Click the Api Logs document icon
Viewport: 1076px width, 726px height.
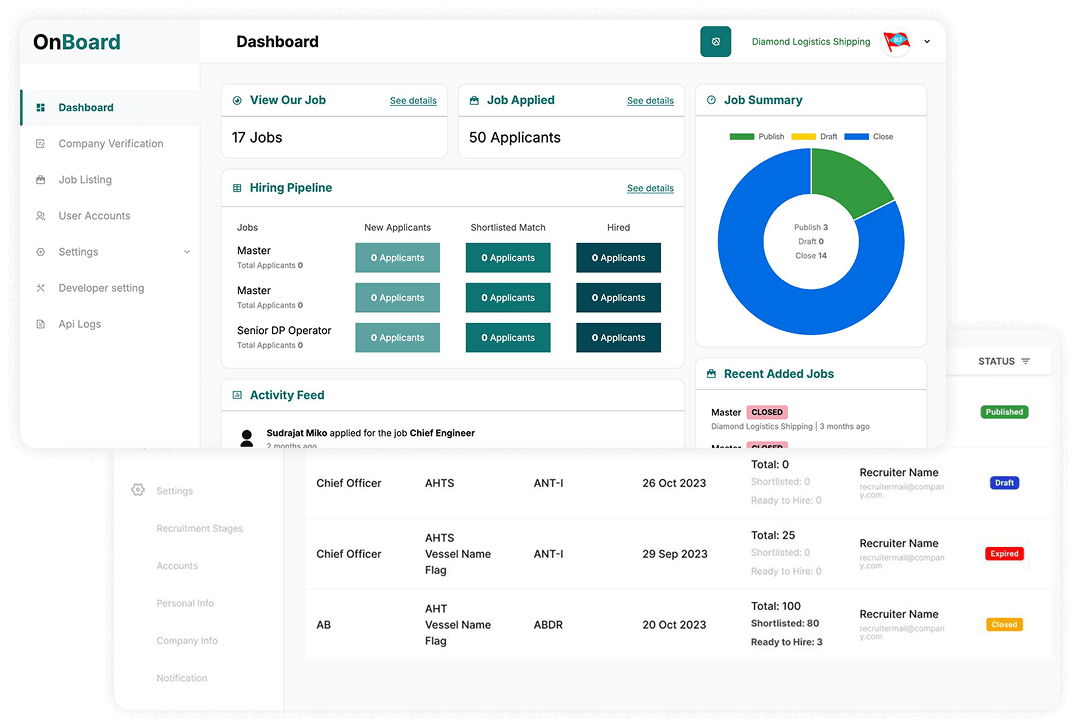[x=41, y=324]
